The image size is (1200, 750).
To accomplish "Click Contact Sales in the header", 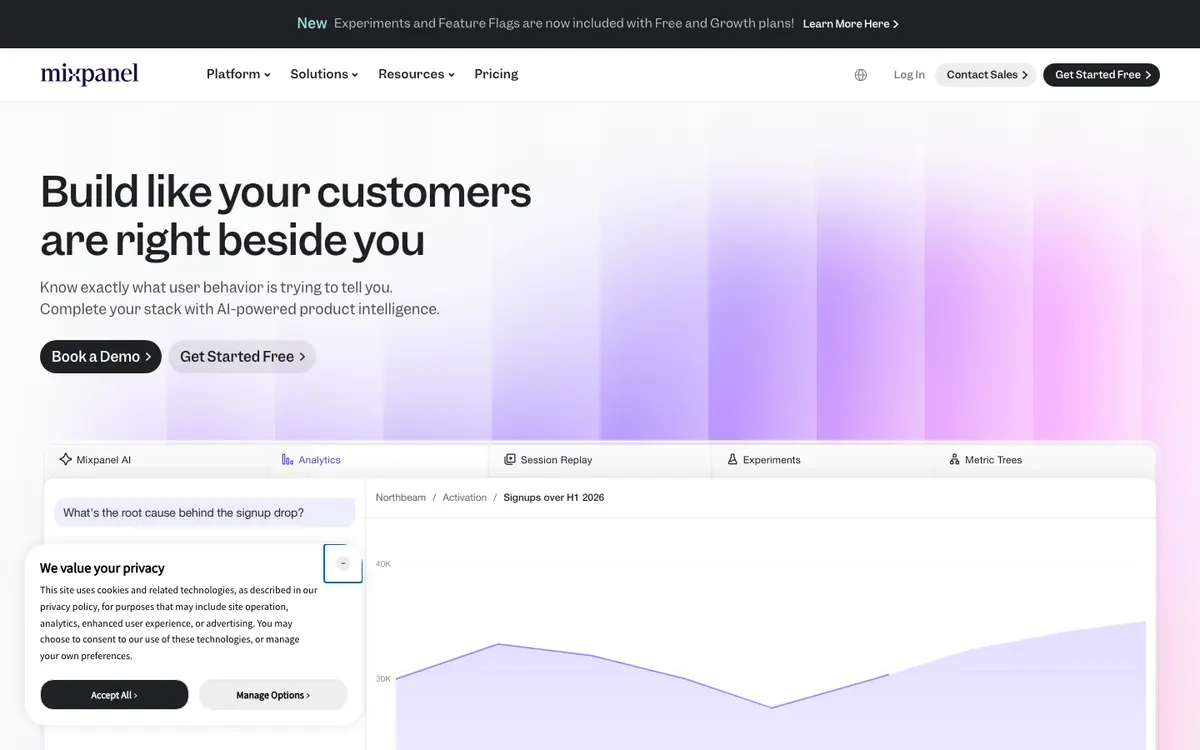I will pyautogui.click(x=987, y=75).
